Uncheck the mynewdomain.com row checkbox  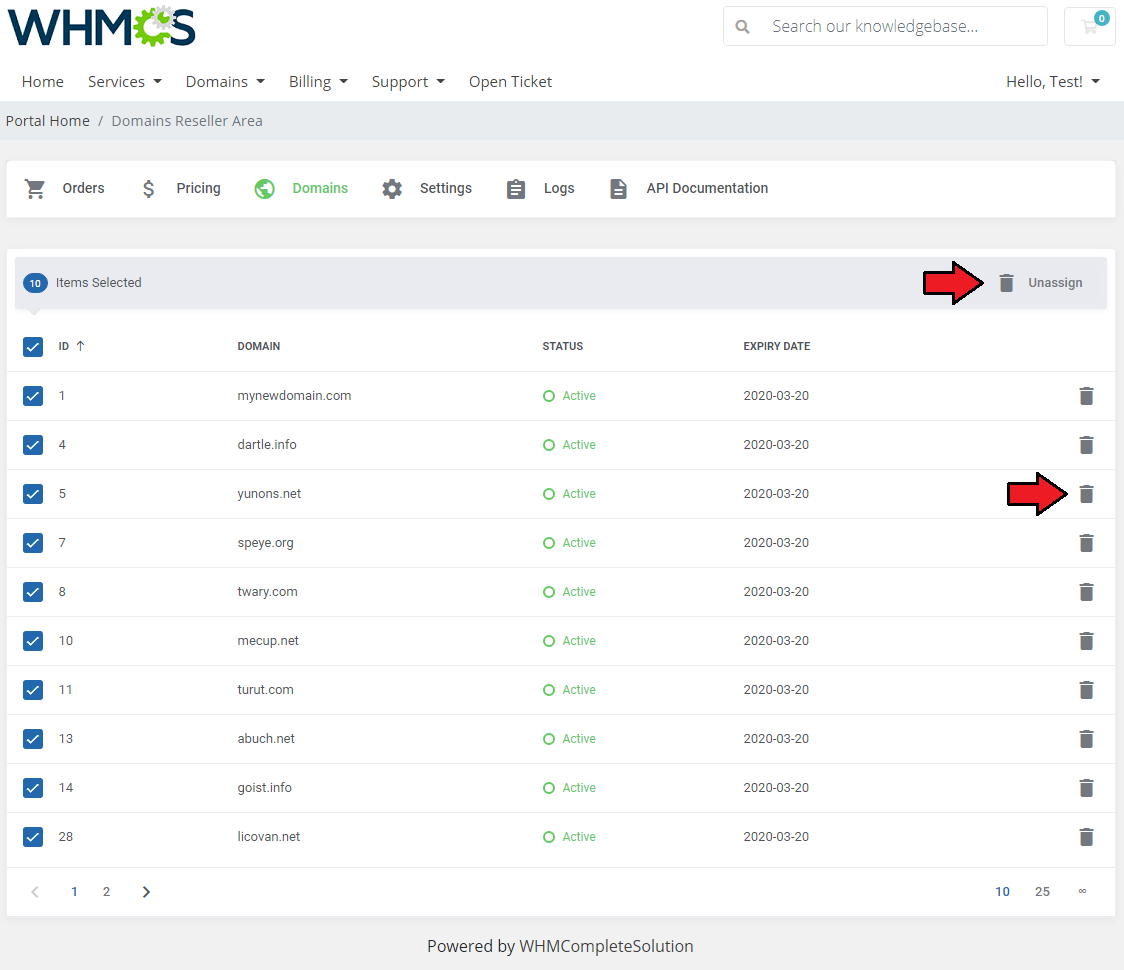(33, 396)
